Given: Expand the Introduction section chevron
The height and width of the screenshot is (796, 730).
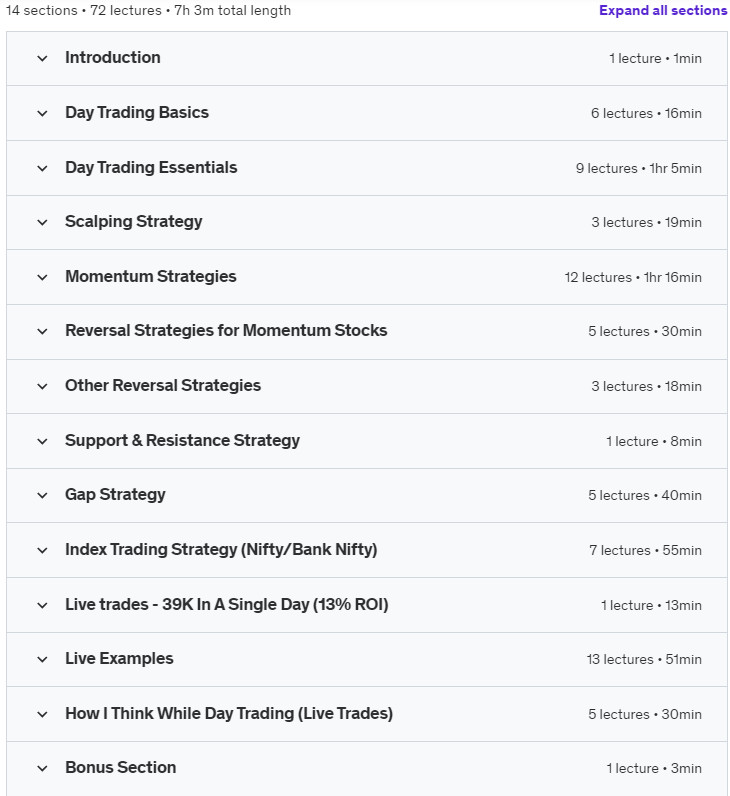Looking at the screenshot, I should coord(43,58).
